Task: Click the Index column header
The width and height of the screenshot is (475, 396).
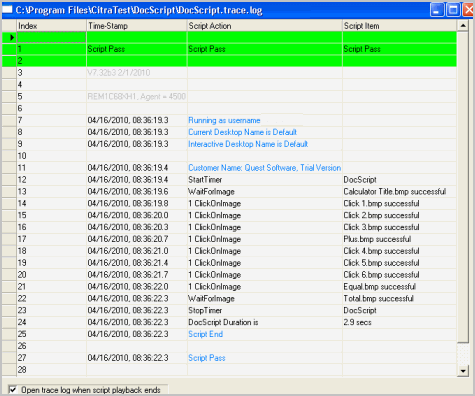Action: [x=51, y=26]
